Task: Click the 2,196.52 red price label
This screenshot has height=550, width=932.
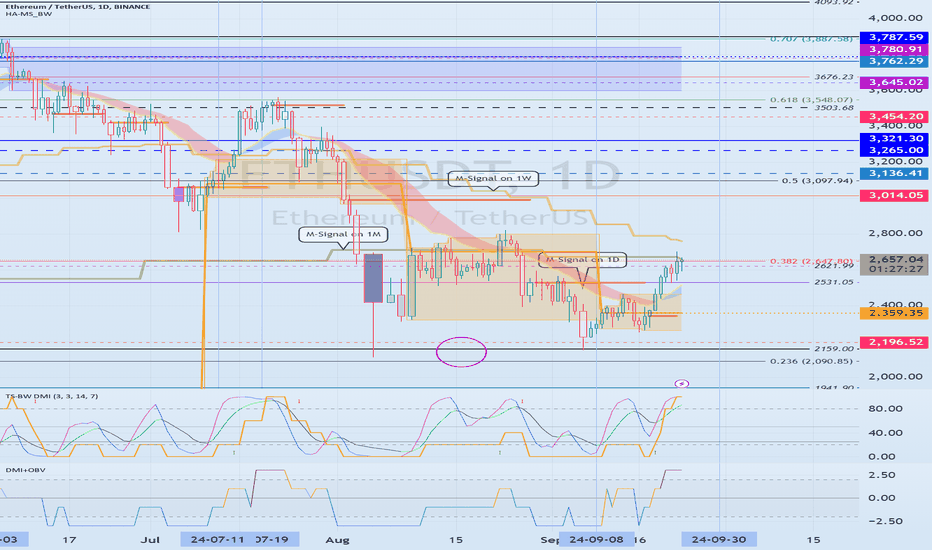Action: [x=894, y=342]
